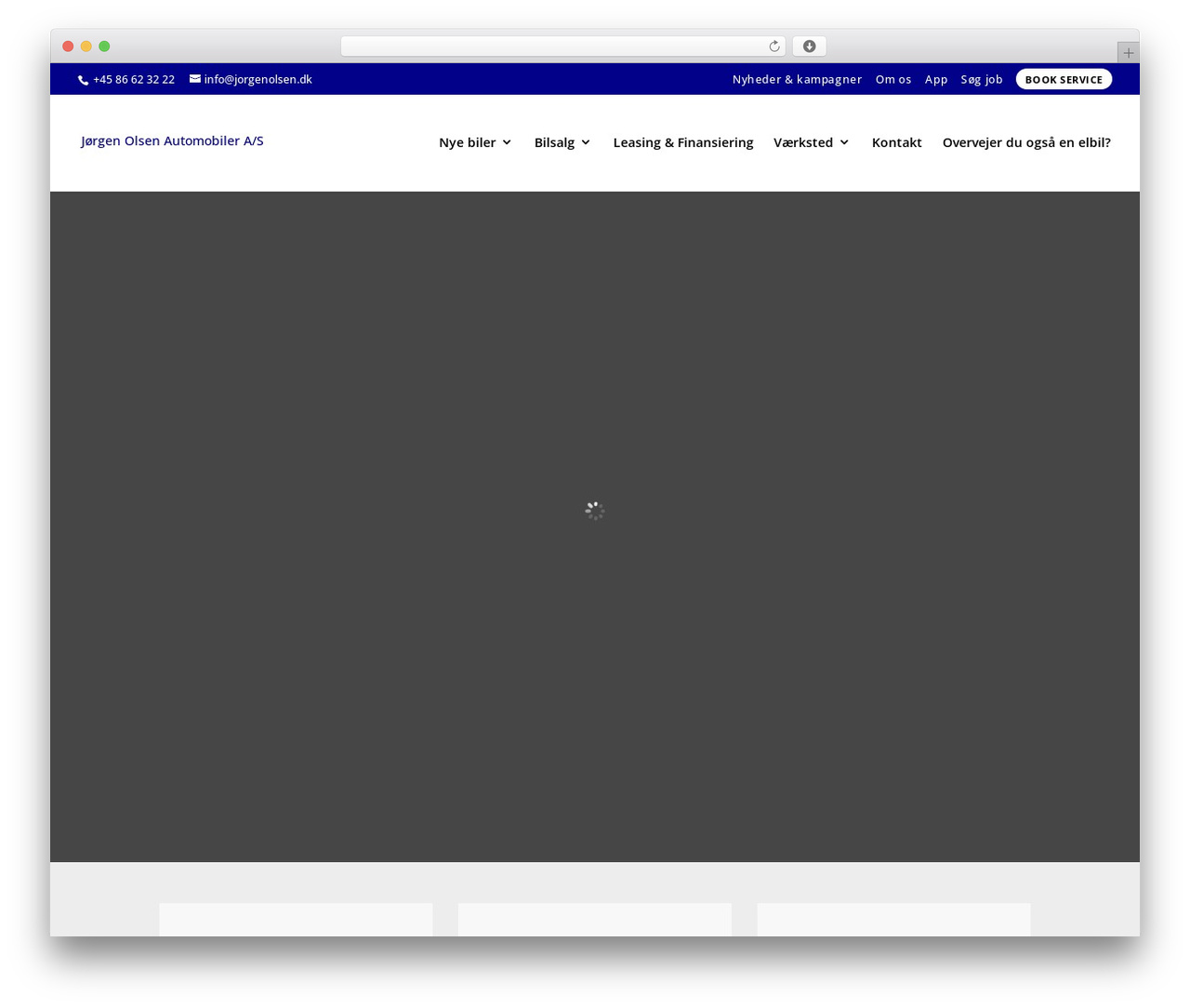Open the Kontakt page
The width and height of the screenshot is (1190, 1008).
pos(897,142)
